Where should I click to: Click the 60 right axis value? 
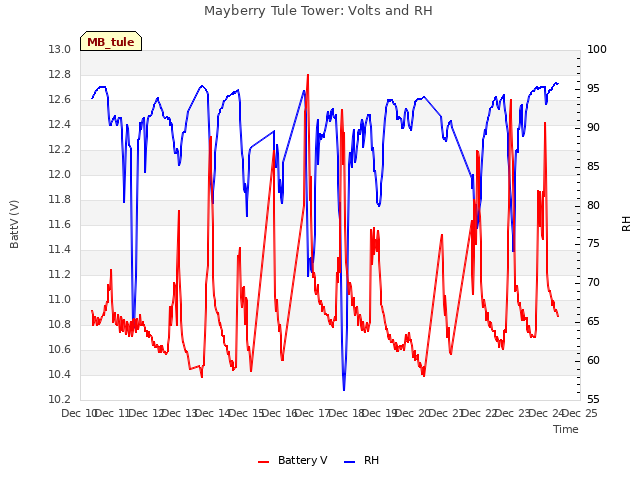[x=593, y=360]
